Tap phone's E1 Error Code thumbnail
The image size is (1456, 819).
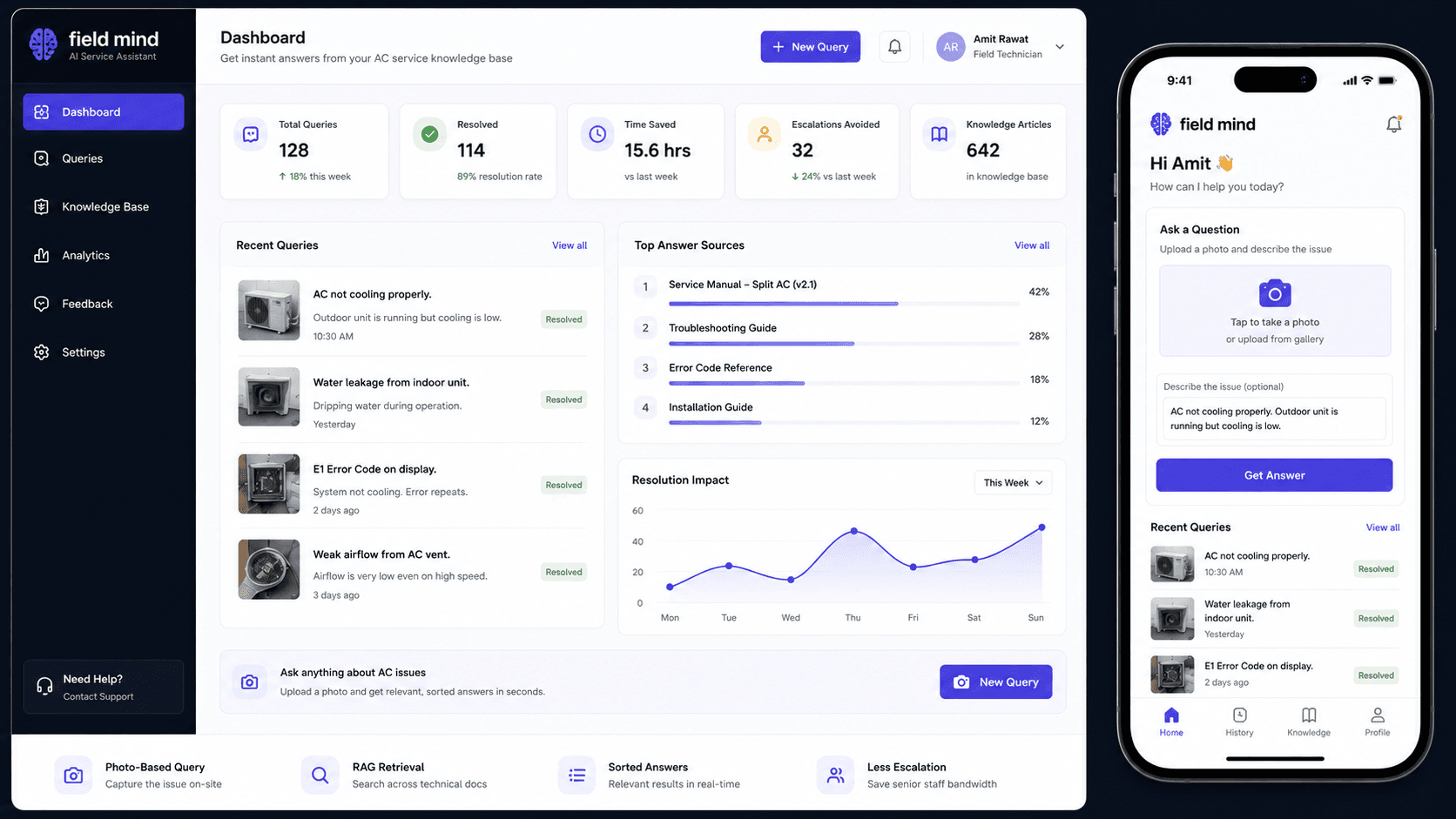(1172, 675)
